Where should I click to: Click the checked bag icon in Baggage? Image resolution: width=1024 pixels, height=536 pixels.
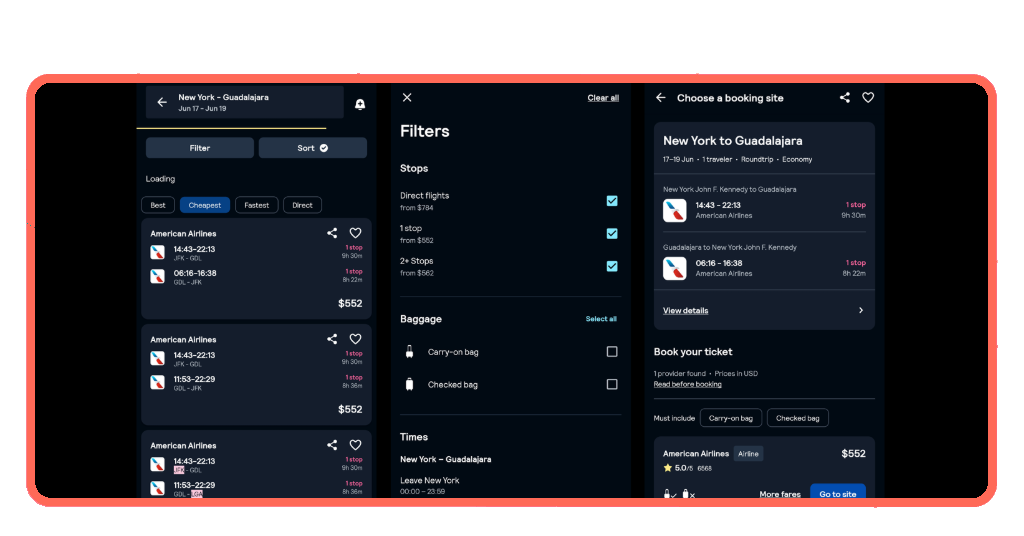[409, 385]
